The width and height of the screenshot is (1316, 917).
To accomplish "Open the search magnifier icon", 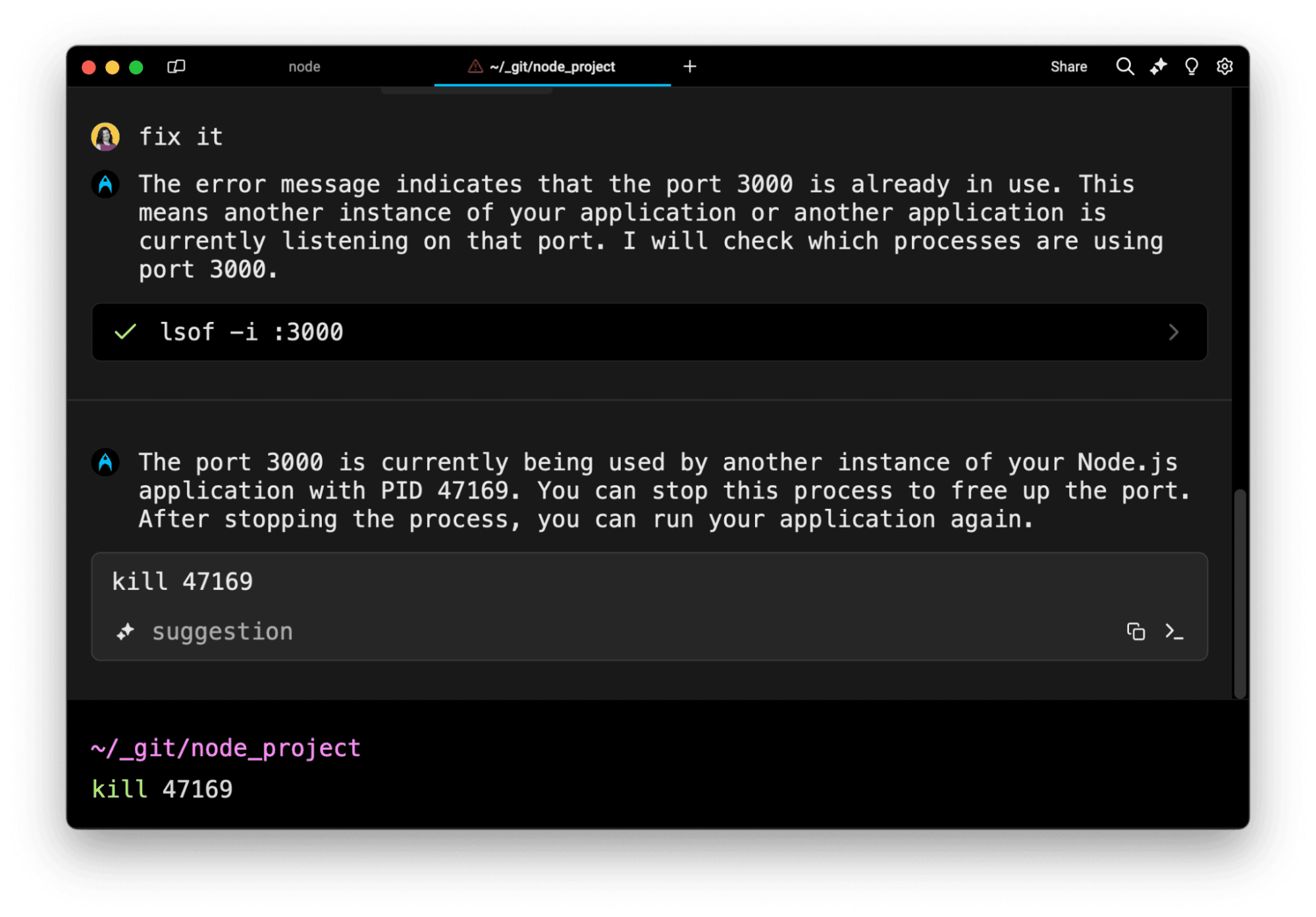I will (1124, 66).
